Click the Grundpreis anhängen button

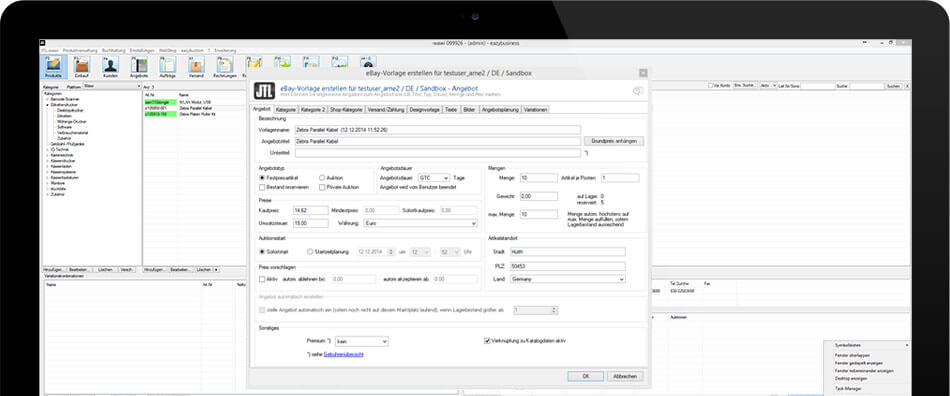[x=614, y=140]
